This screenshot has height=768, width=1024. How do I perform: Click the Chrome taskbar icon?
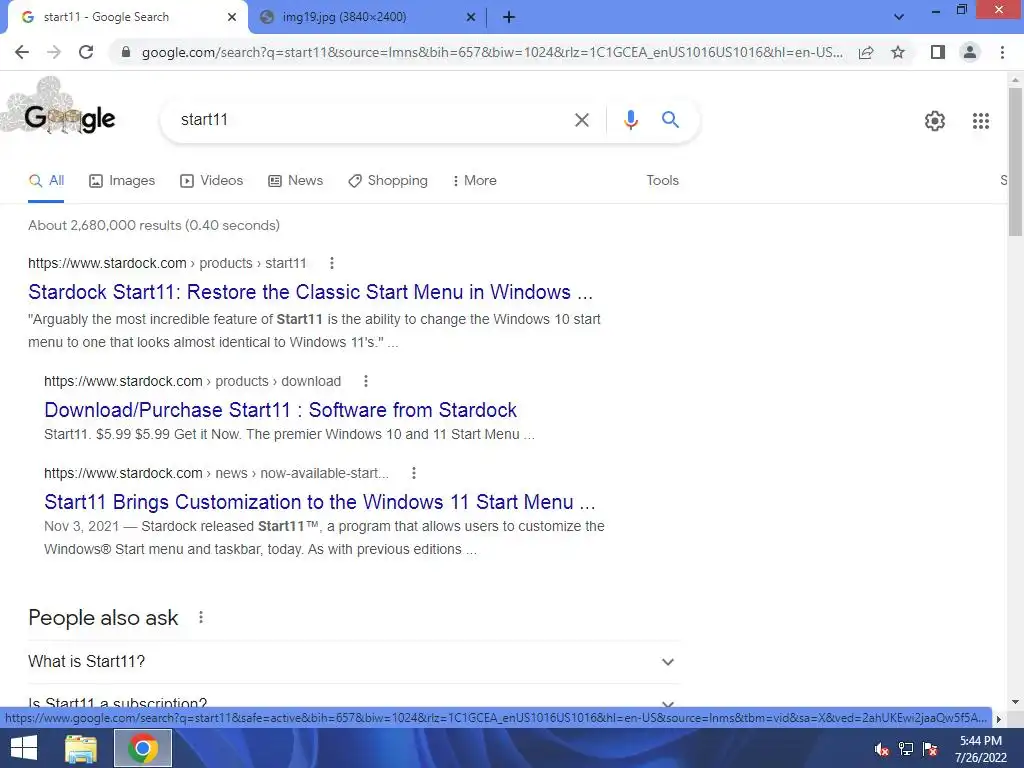143,748
